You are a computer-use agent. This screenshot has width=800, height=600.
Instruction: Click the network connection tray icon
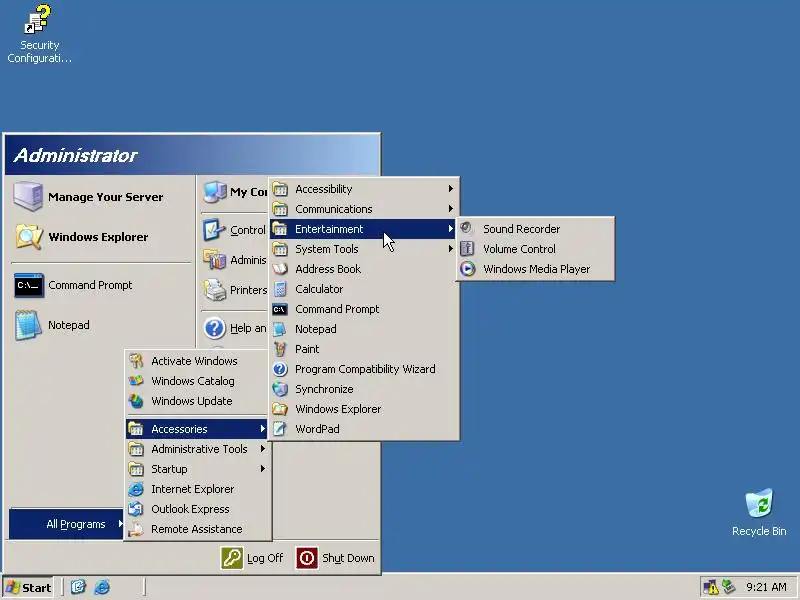click(729, 587)
